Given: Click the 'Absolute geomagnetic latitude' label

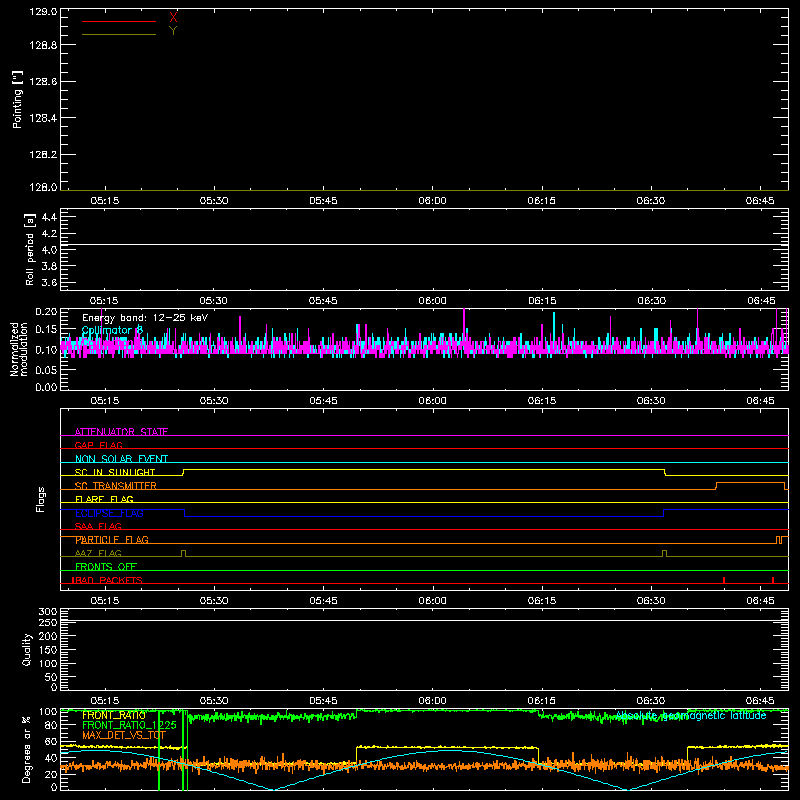Looking at the screenshot, I should (691, 715).
